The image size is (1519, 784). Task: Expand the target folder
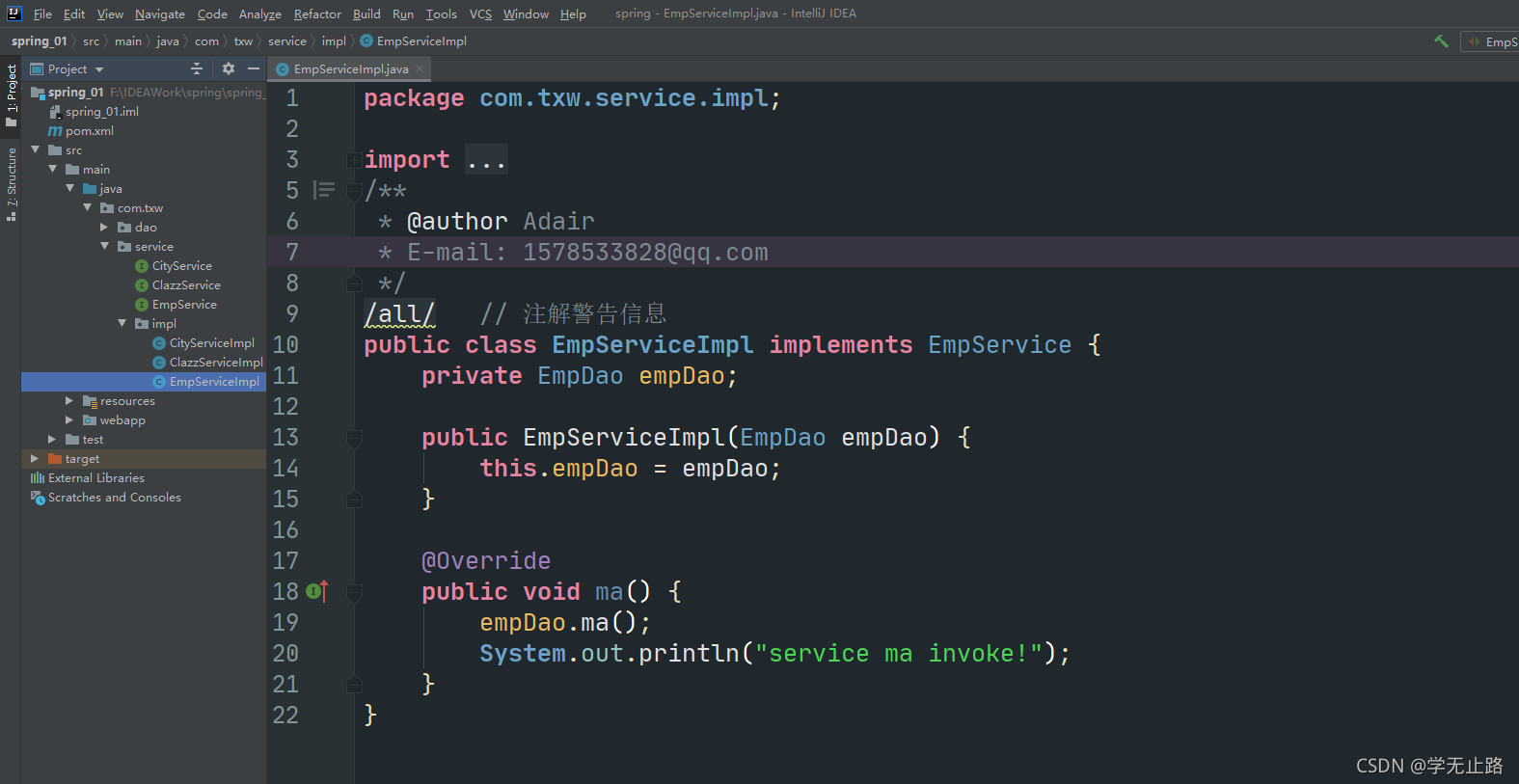(x=35, y=458)
